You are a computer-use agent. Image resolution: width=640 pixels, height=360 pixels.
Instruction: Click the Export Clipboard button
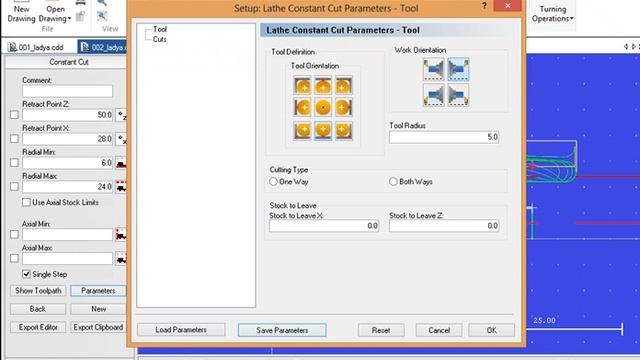(98, 327)
